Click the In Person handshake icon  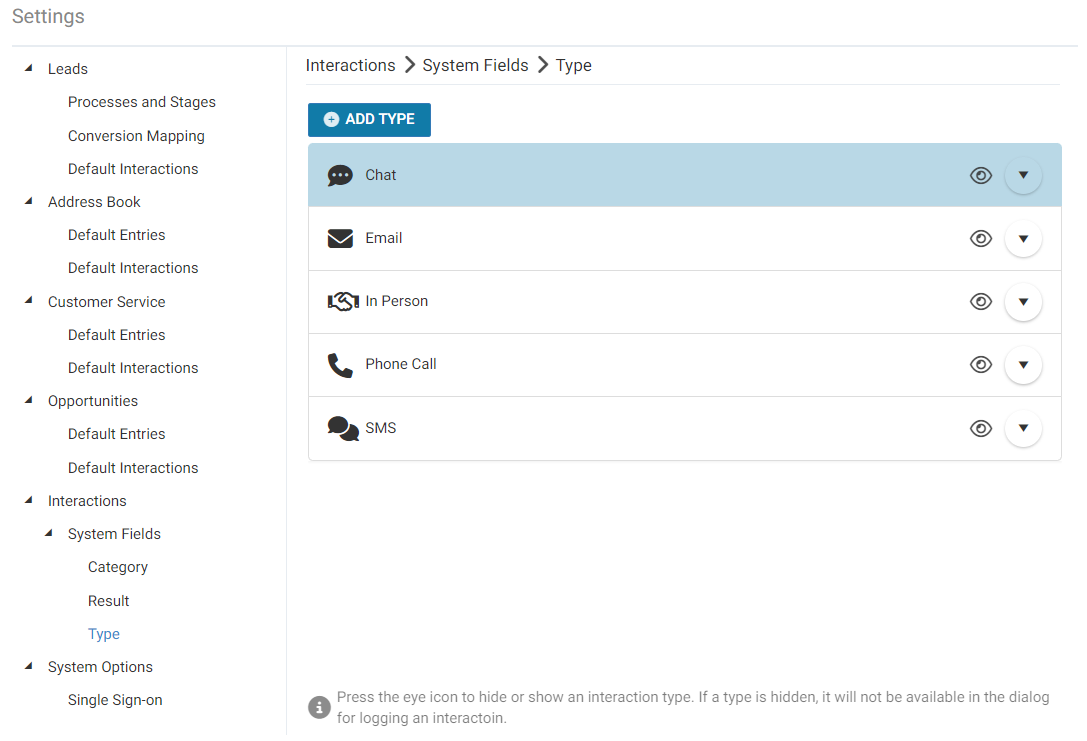(342, 302)
